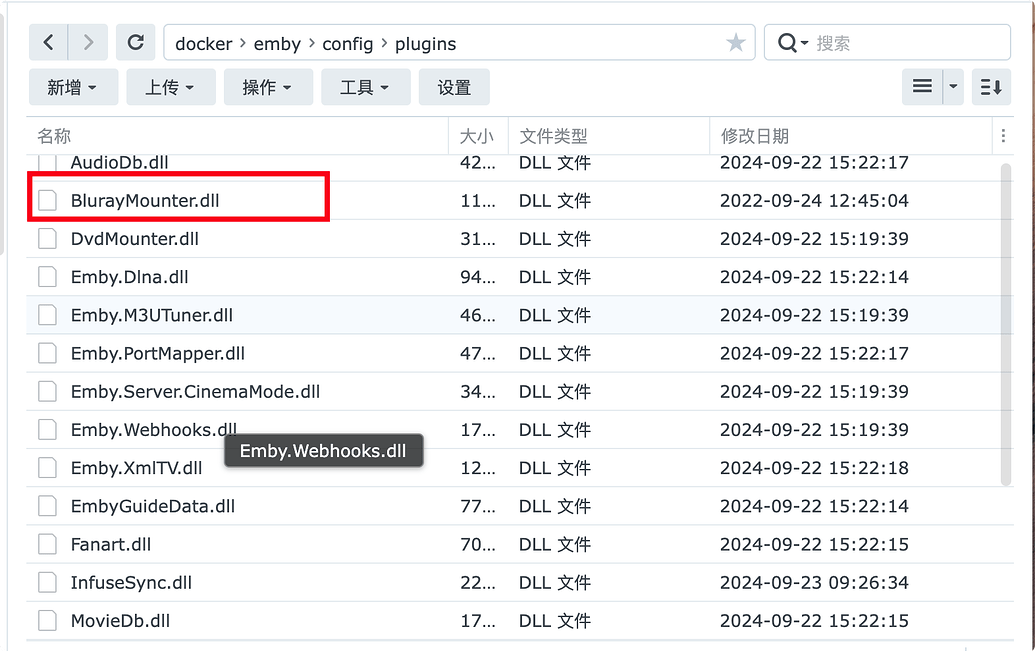Open the 操作 dropdown menu
This screenshot has height=651, width=1035.
[x=268, y=86]
